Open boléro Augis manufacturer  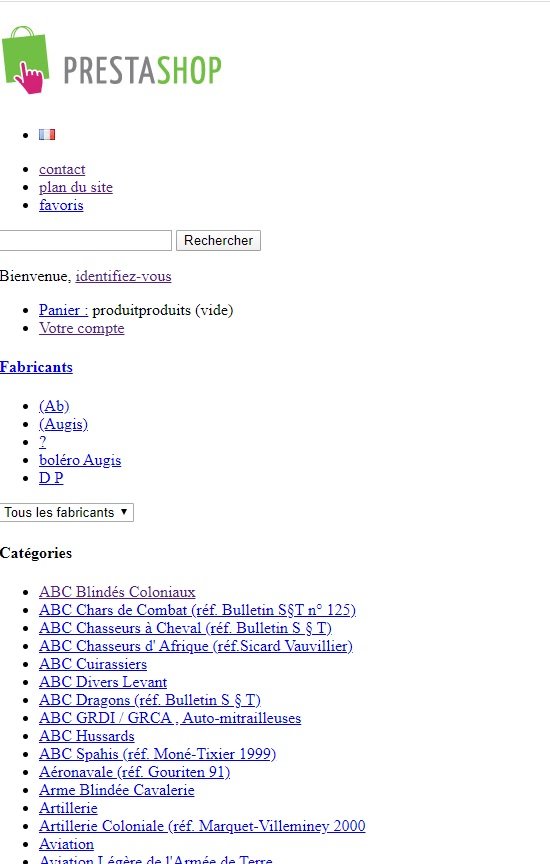coord(80,460)
